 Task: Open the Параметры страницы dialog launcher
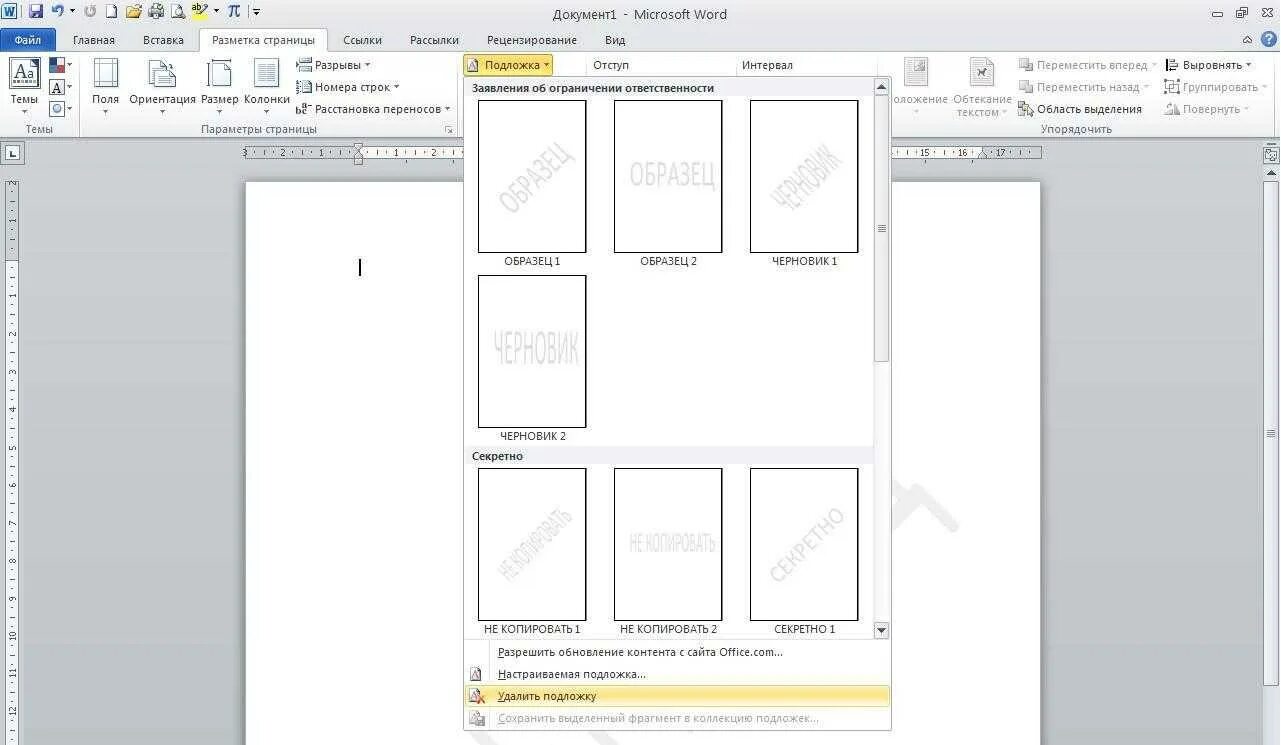(x=448, y=130)
